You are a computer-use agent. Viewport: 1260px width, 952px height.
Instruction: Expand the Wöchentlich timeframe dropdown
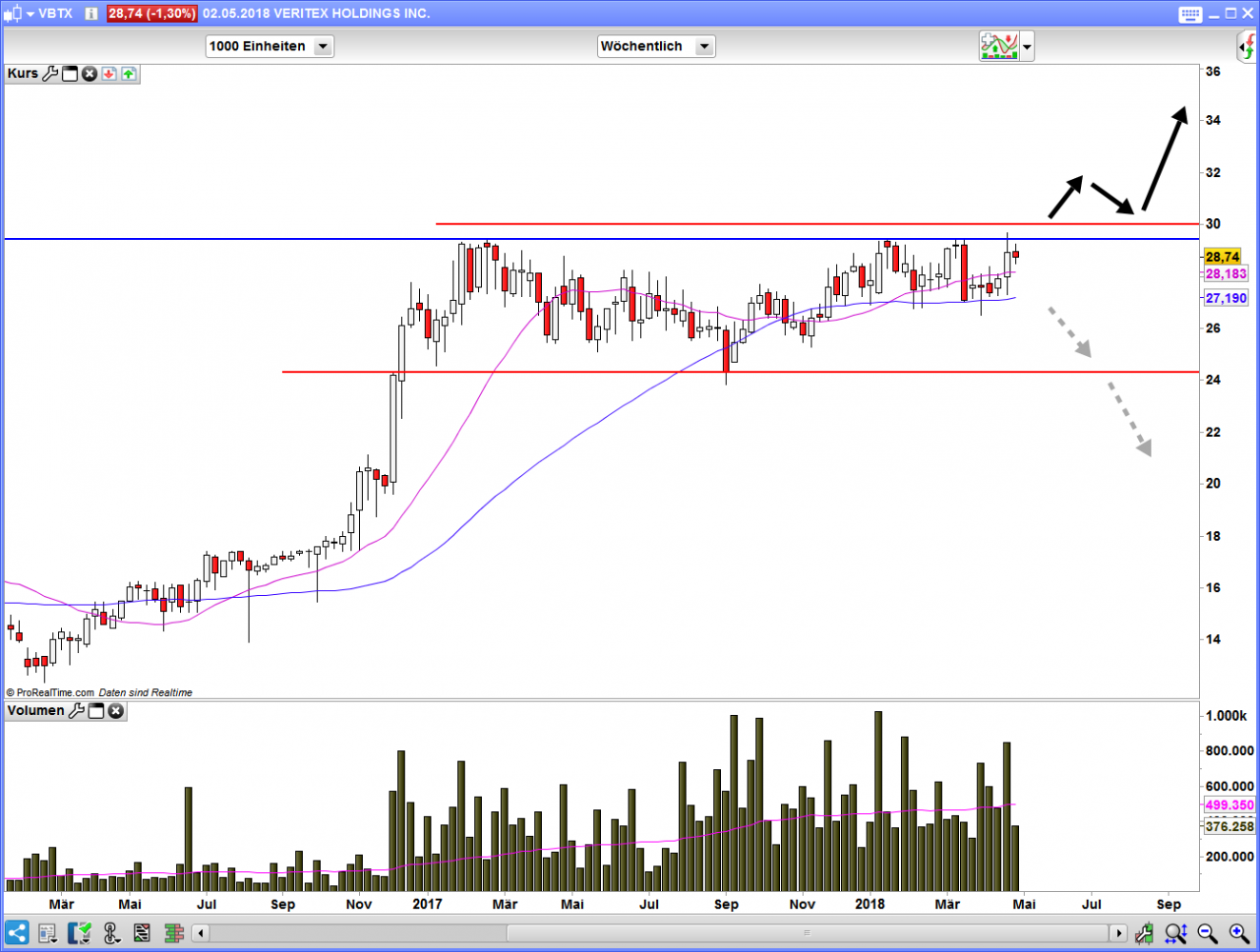coord(704,46)
